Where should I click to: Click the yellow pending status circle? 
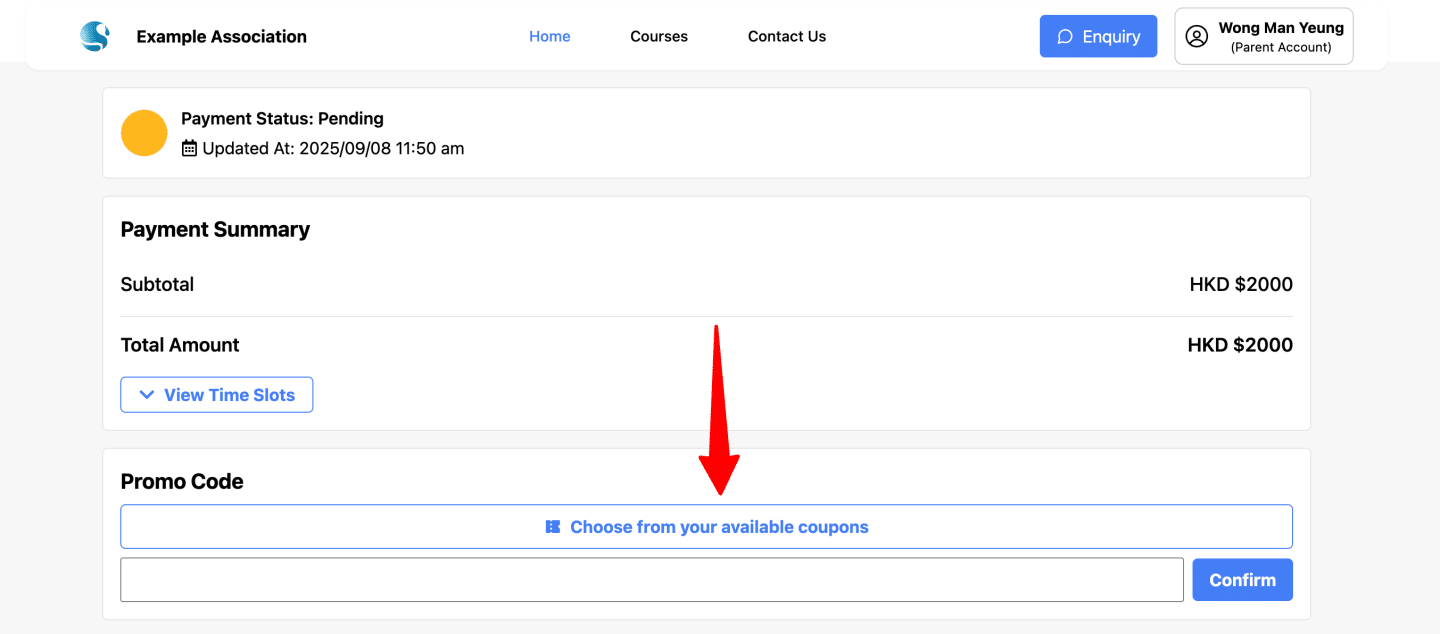(144, 133)
